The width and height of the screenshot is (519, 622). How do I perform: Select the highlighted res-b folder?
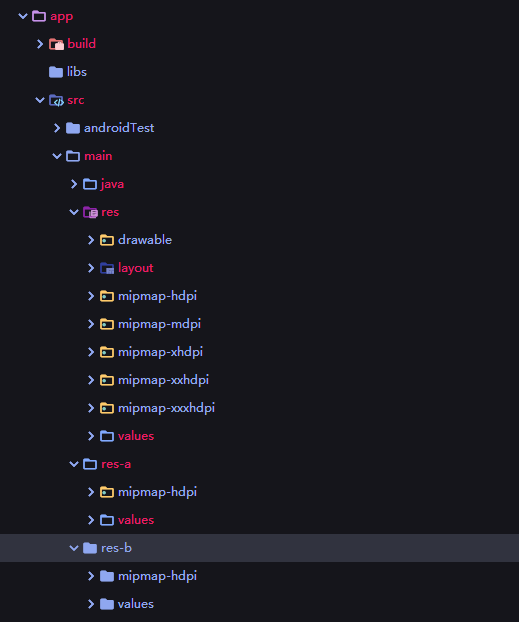click(260, 548)
